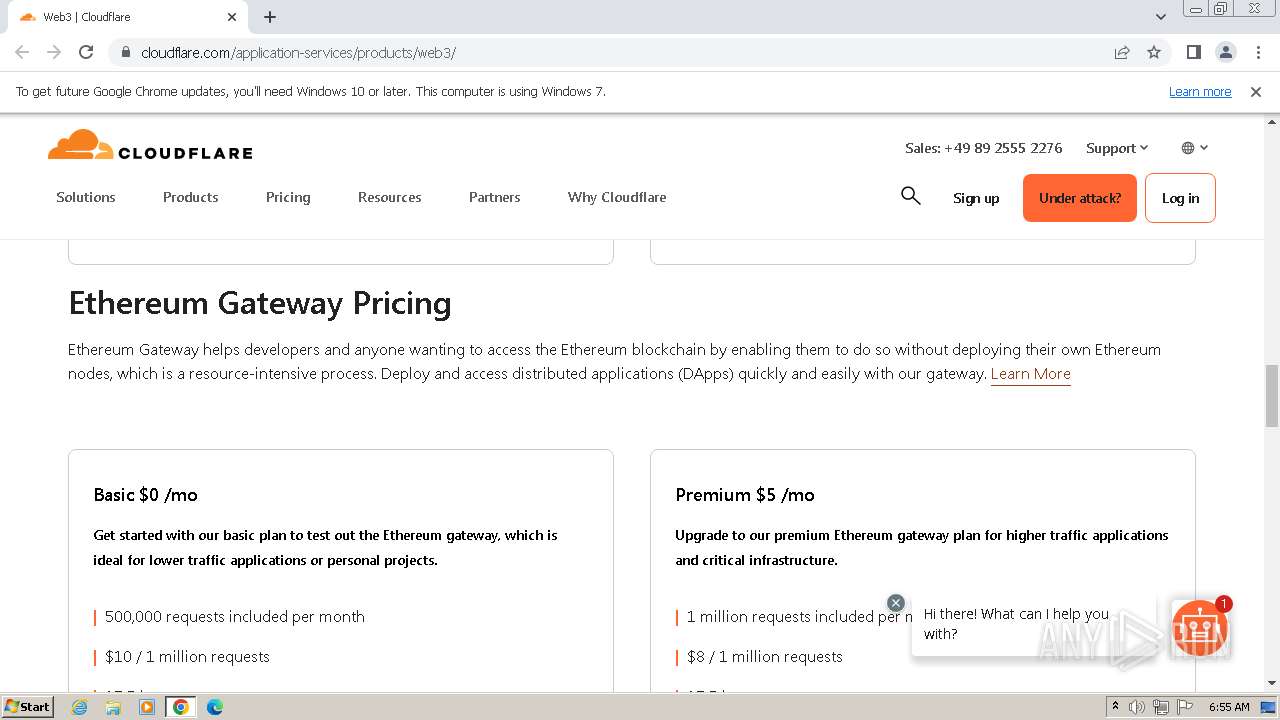The width and height of the screenshot is (1280, 720).
Task: Click the page's vertical scrollbar thumb
Action: point(1271,395)
